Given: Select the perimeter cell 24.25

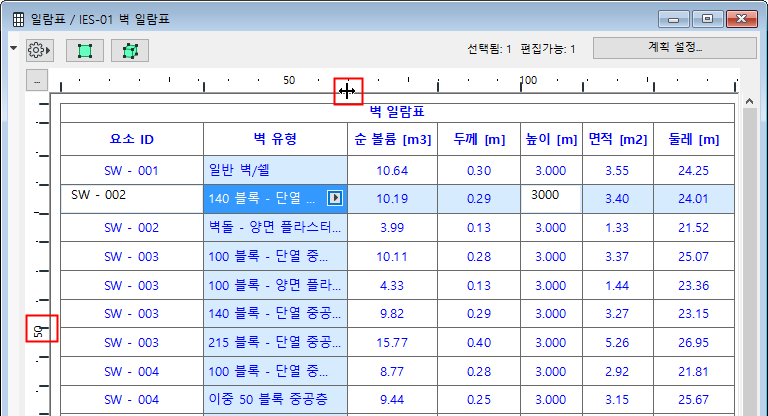Looking at the screenshot, I should coord(694,171).
